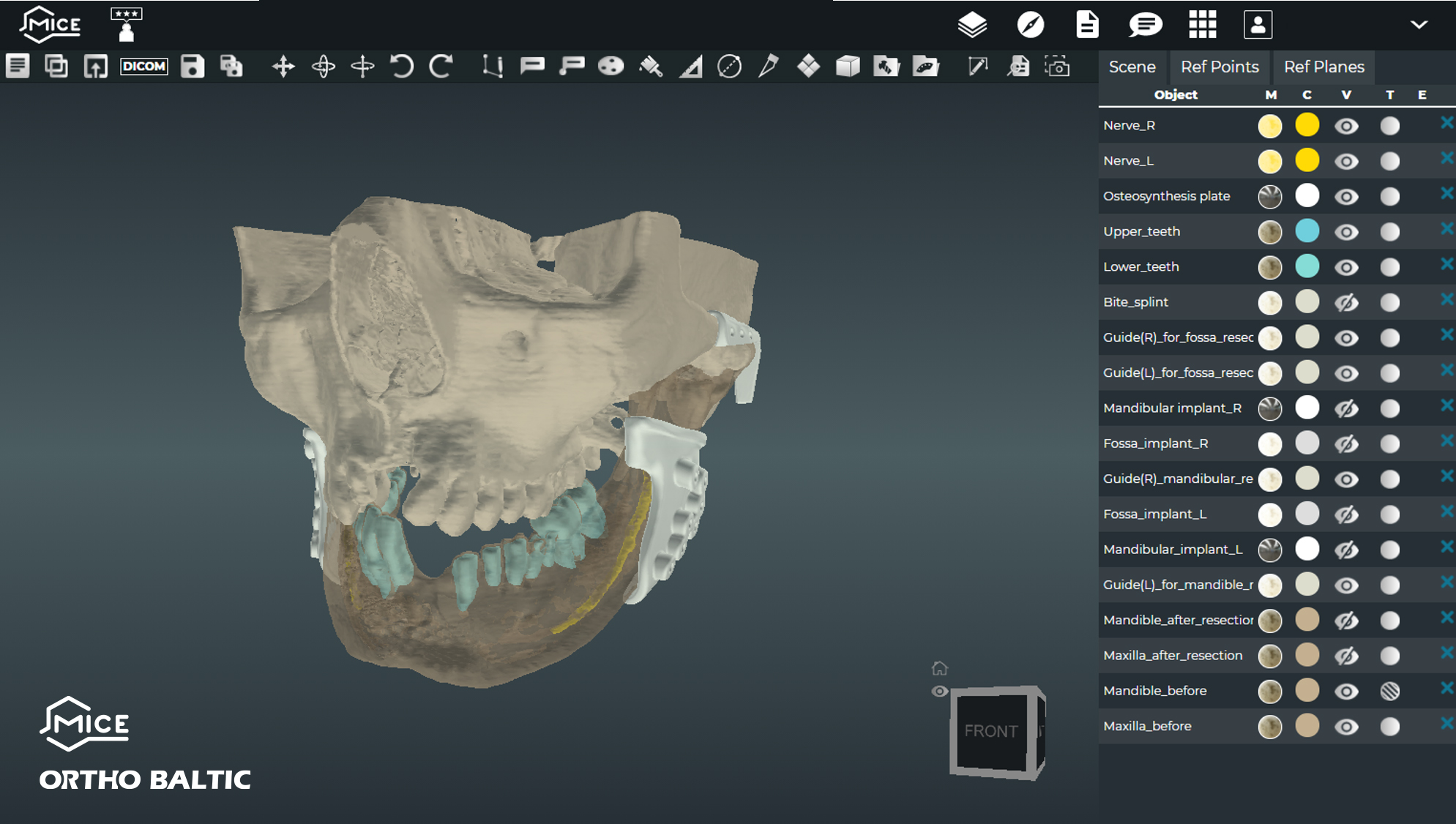The width and height of the screenshot is (1456, 824).
Task: Toggle the eye icon beside view cube
Action: coord(939,692)
